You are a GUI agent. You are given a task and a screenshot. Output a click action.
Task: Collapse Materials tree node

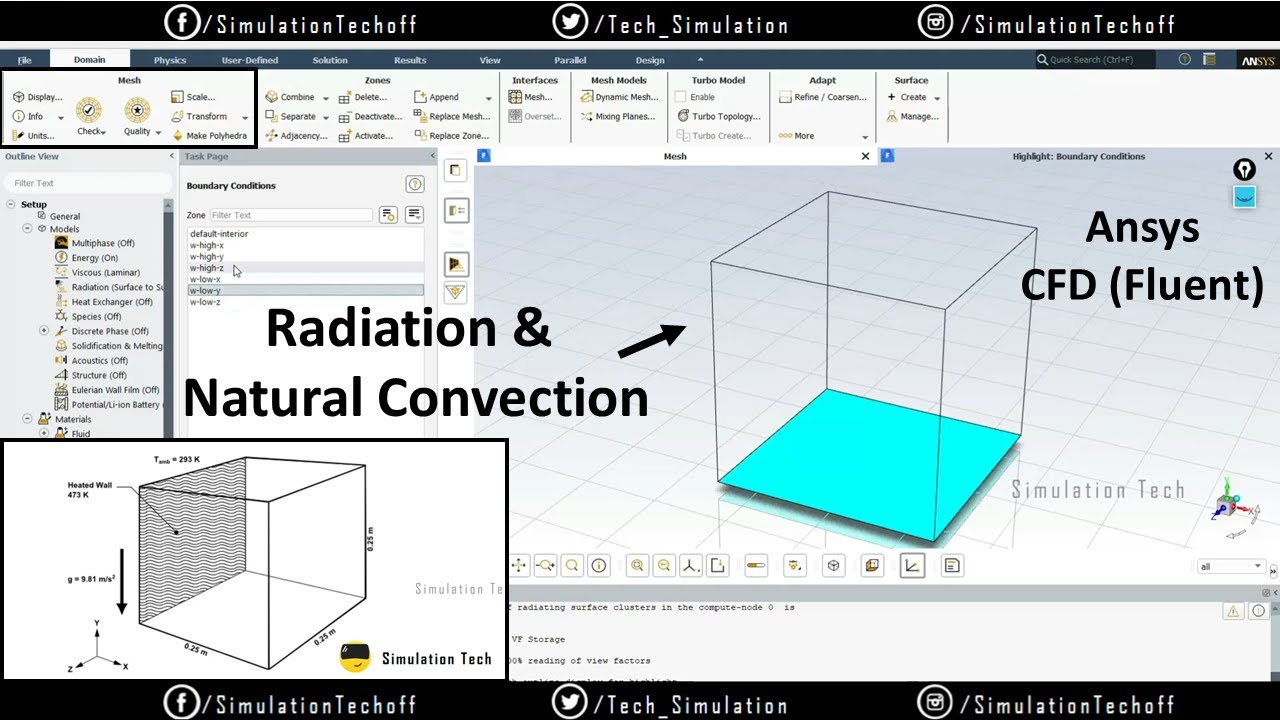[x=28, y=419]
